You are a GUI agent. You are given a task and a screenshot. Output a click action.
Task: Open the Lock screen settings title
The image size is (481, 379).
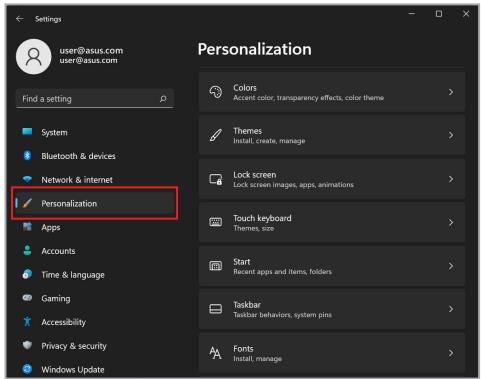tap(255, 175)
